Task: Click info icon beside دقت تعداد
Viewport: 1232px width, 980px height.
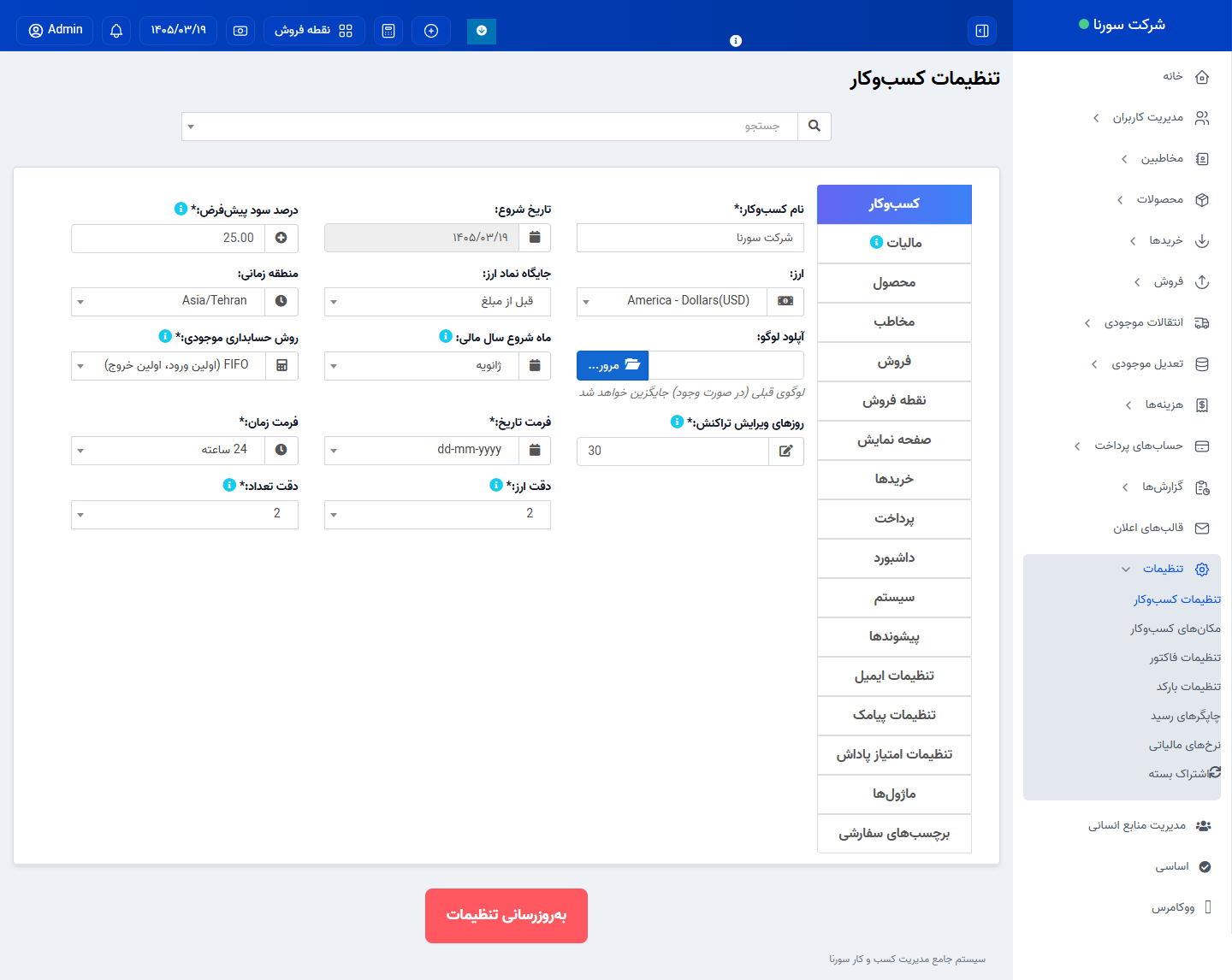Action: [229, 485]
